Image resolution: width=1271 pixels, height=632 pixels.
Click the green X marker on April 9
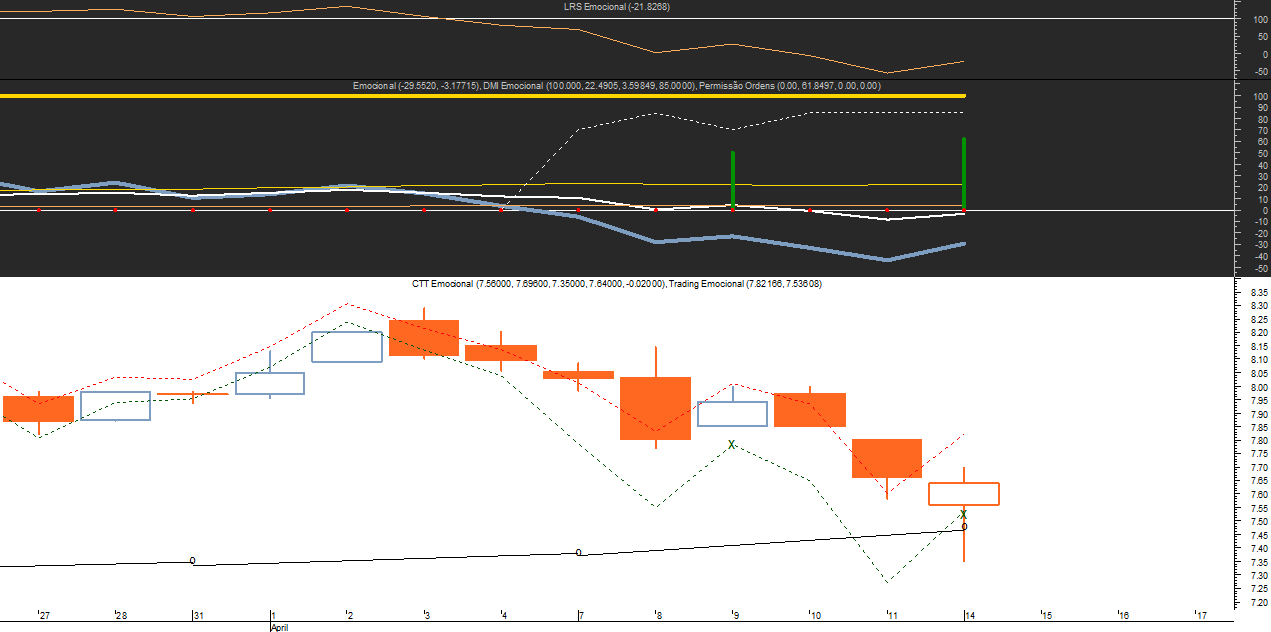[x=731, y=444]
